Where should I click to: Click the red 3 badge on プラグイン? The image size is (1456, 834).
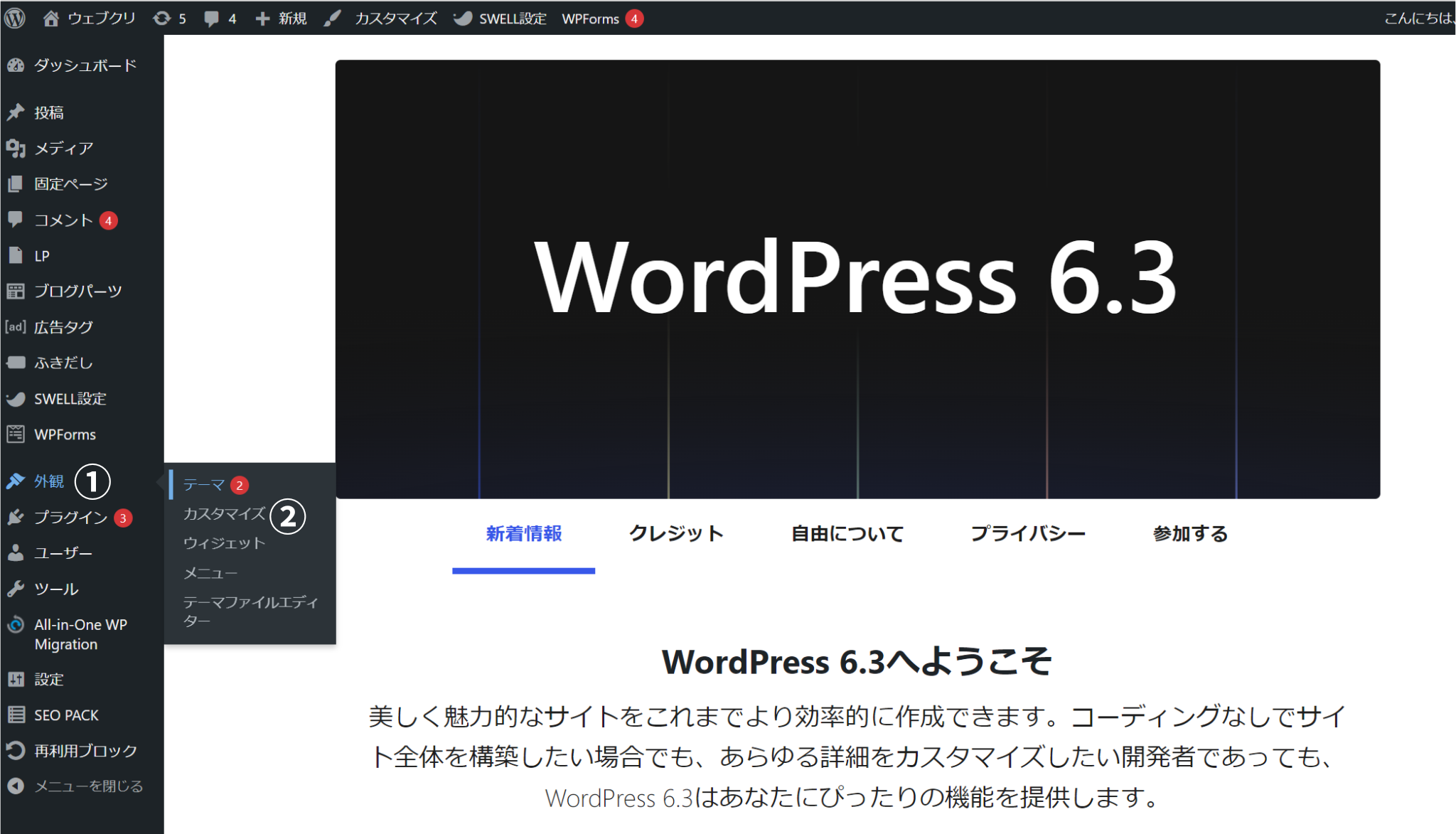[123, 518]
